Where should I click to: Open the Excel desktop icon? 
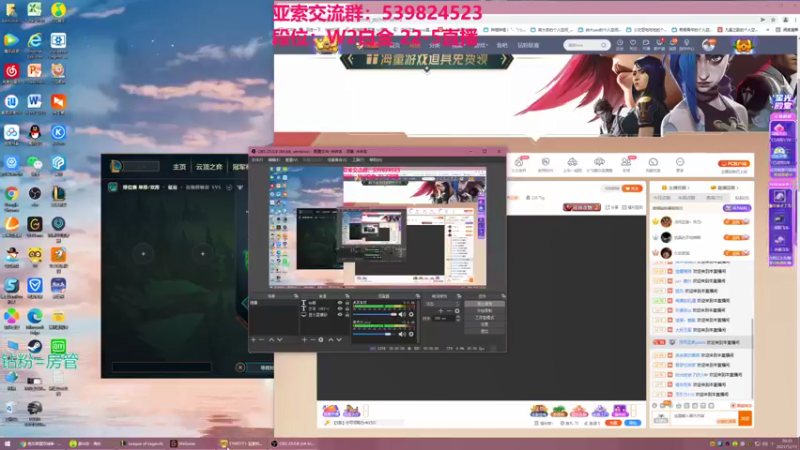35,12
